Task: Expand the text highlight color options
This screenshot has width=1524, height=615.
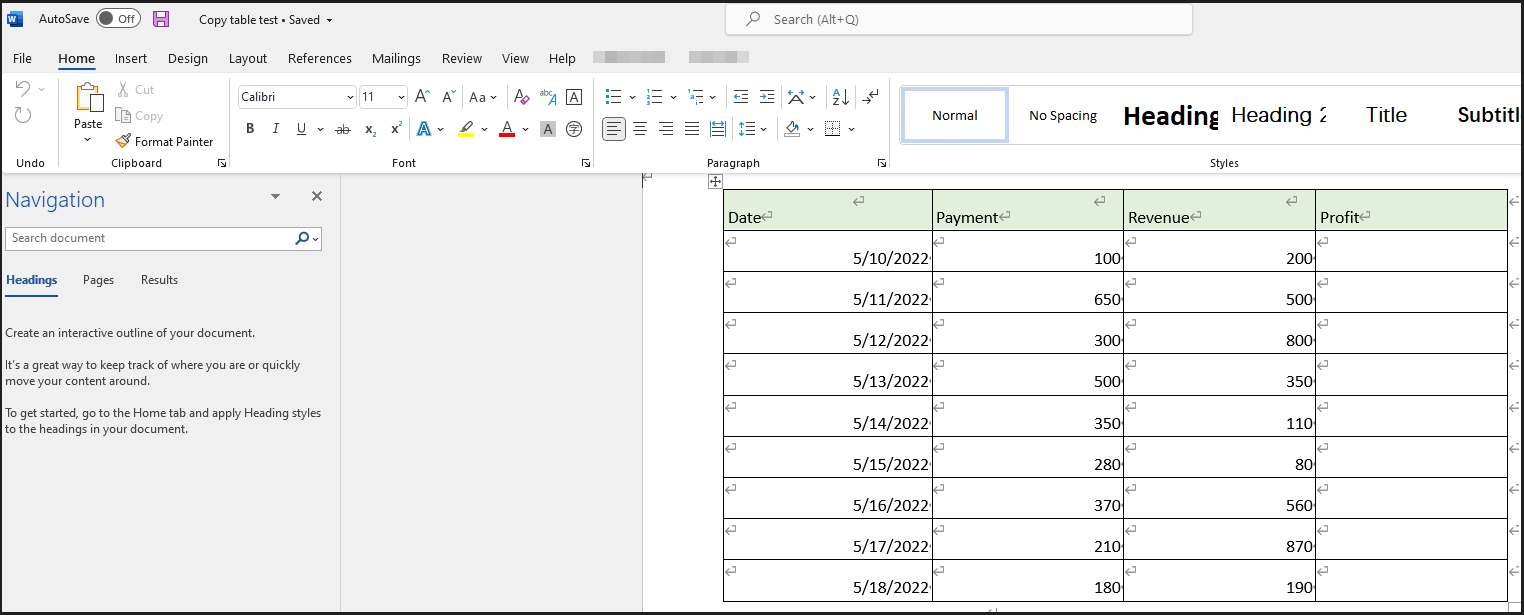Action: click(x=483, y=129)
